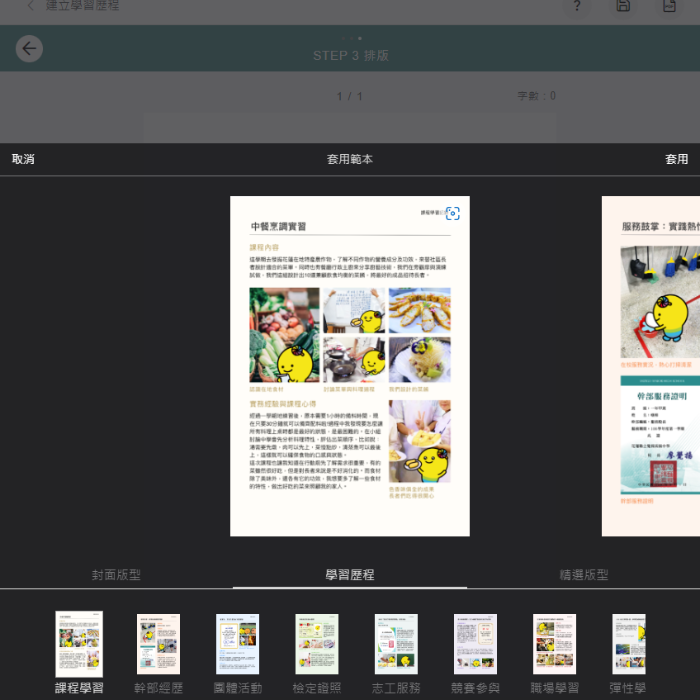
Task: Choose the 志工服務 template thumbnail
Action: [396, 644]
